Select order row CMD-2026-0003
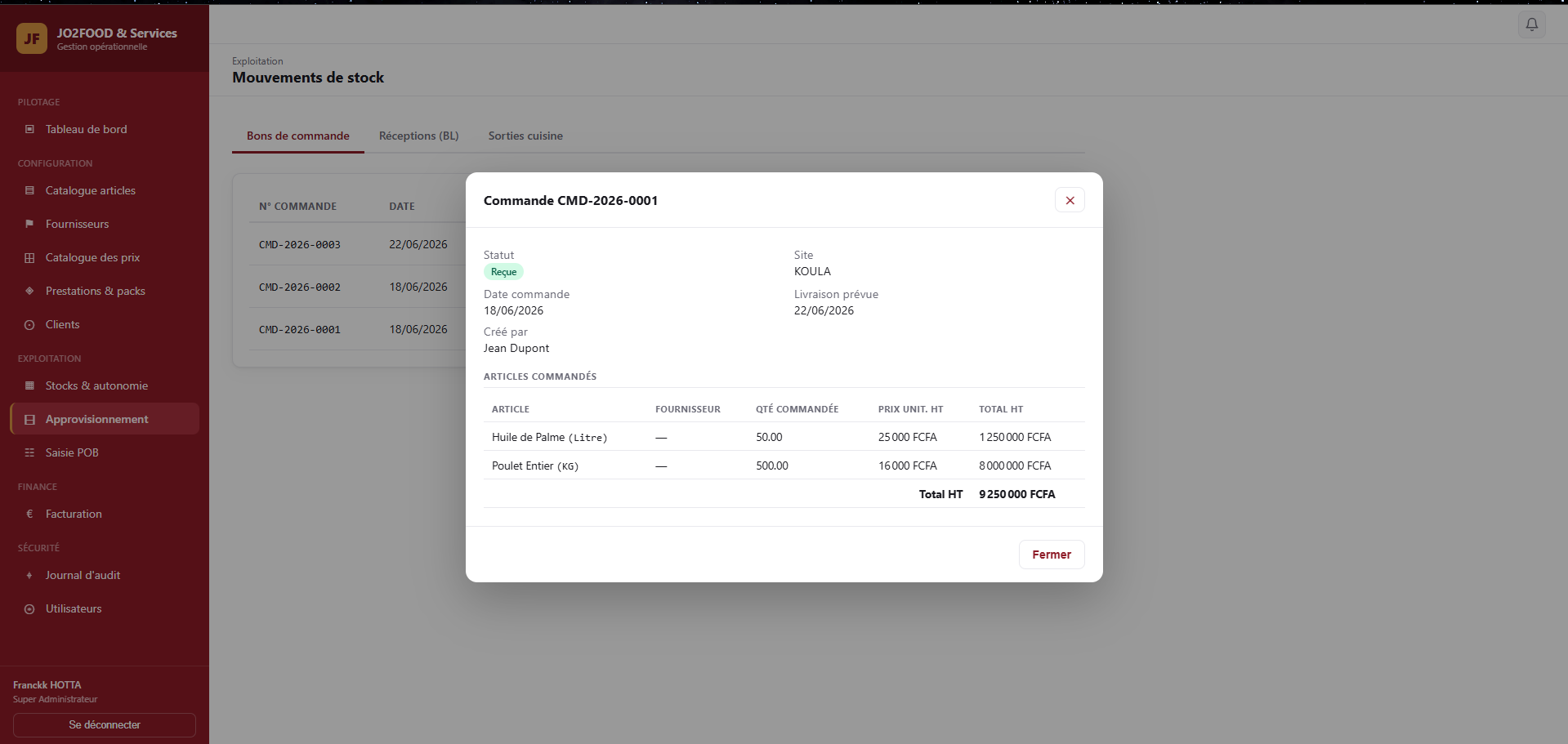Screen dimensions: 1568x744 point(357,244)
